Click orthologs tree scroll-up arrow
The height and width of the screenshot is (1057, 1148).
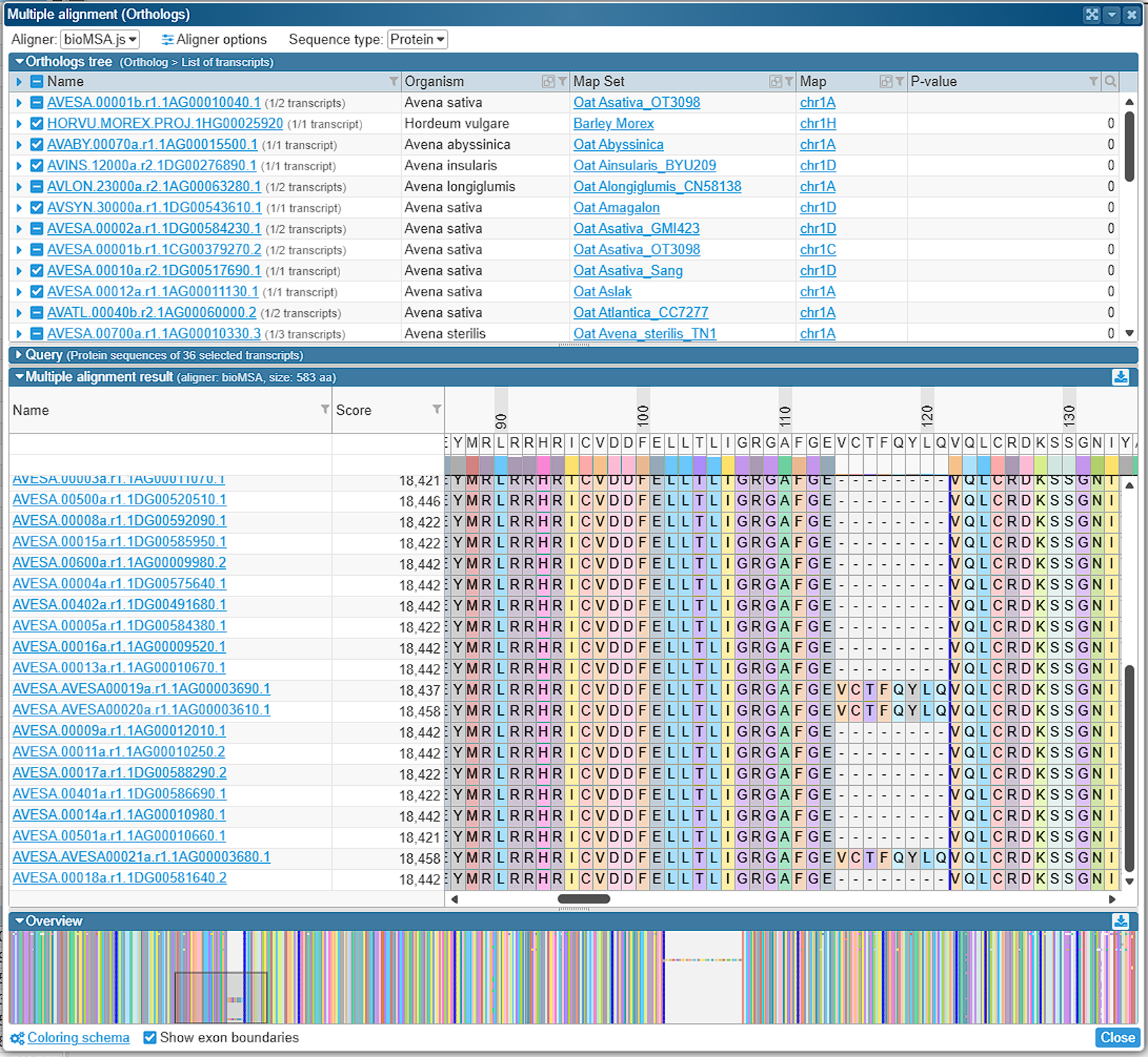pyautogui.click(x=1130, y=102)
